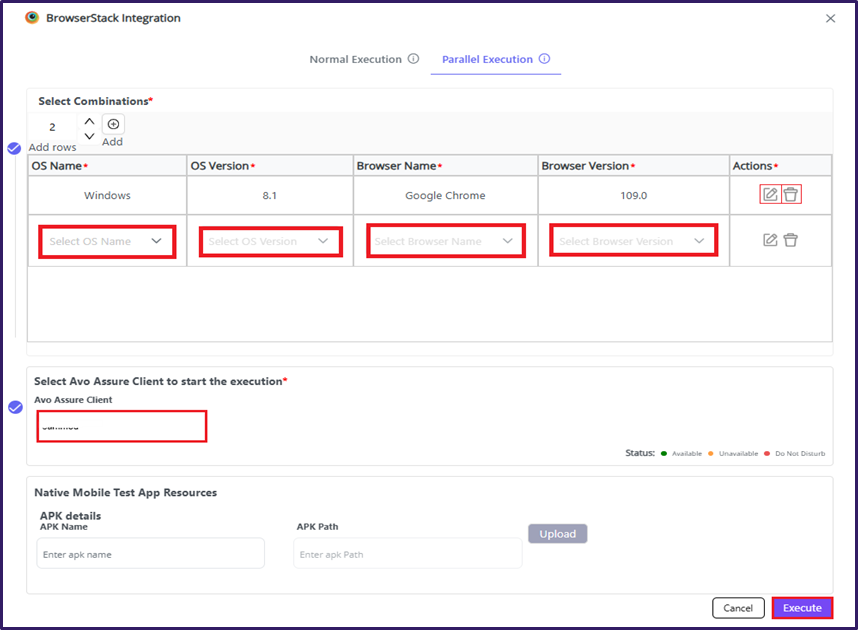
Task: Click the Enter apk name field
Action: pos(150,554)
